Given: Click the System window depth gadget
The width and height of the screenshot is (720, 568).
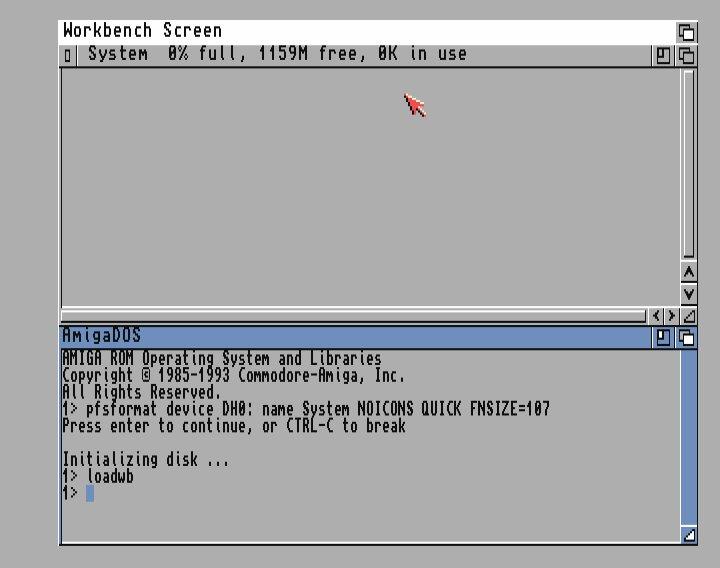Looking at the screenshot, I should pos(686,56).
